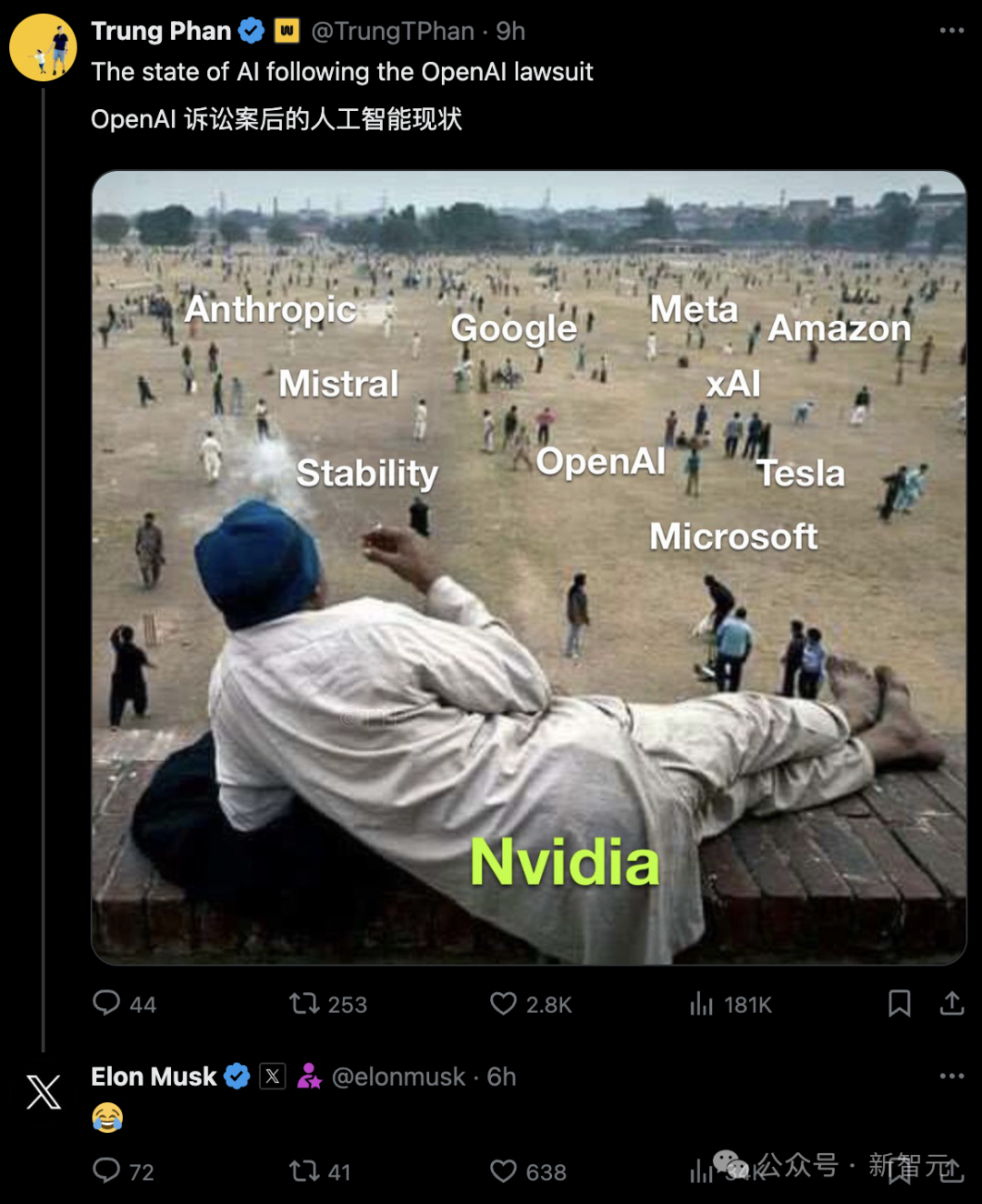
Task: Open the @TrungTPhan handle link
Action: pyautogui.click(x=393, y=31)
